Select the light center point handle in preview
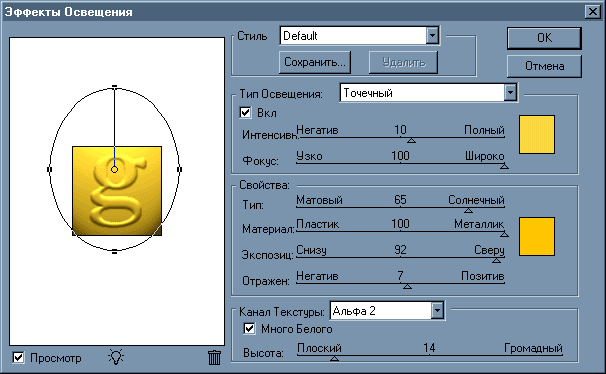The width and height of the screenshot is (606, 374). [x=114, y=169]
